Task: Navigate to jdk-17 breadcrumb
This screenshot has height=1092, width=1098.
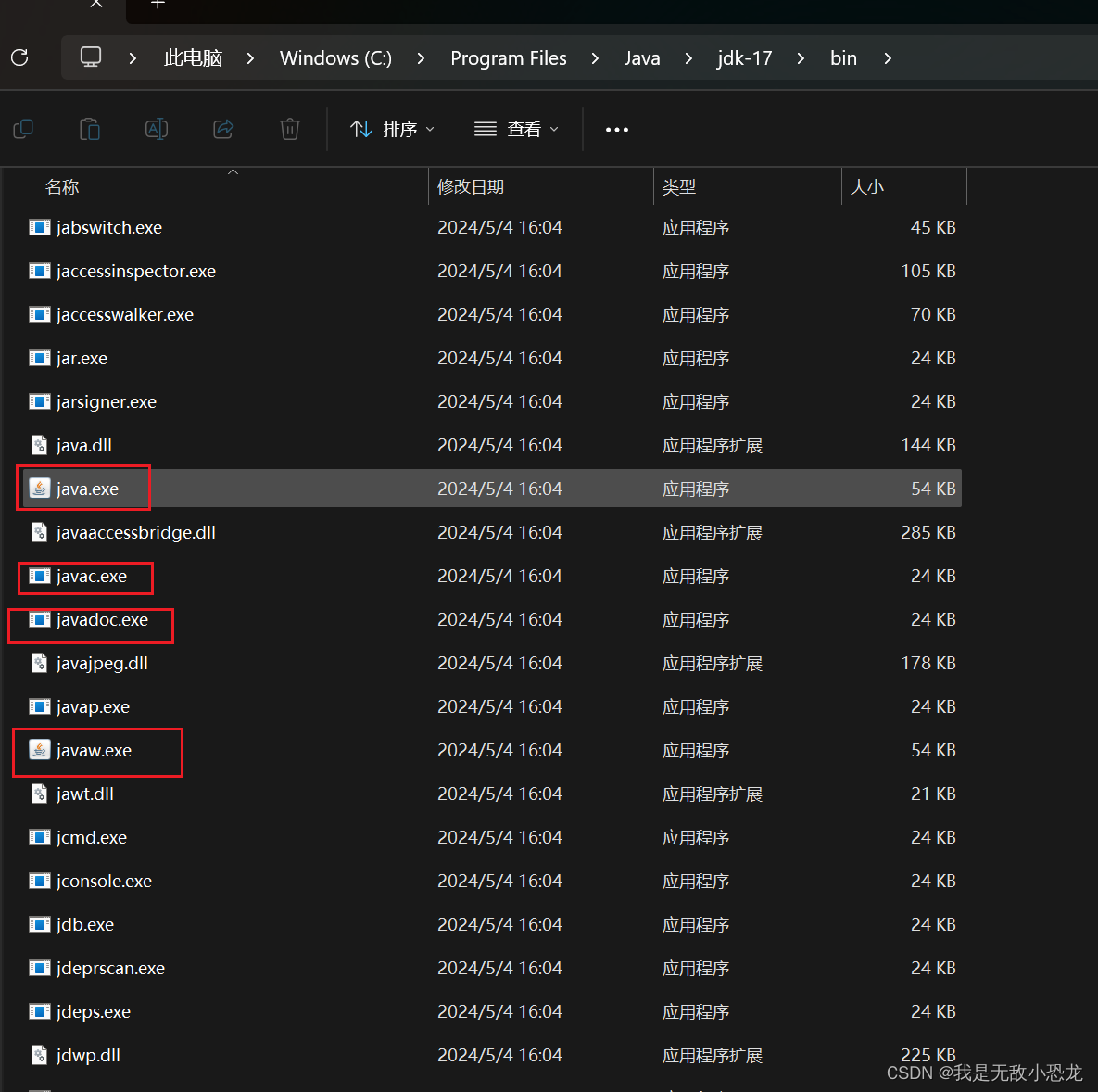Action: [744, 58]
